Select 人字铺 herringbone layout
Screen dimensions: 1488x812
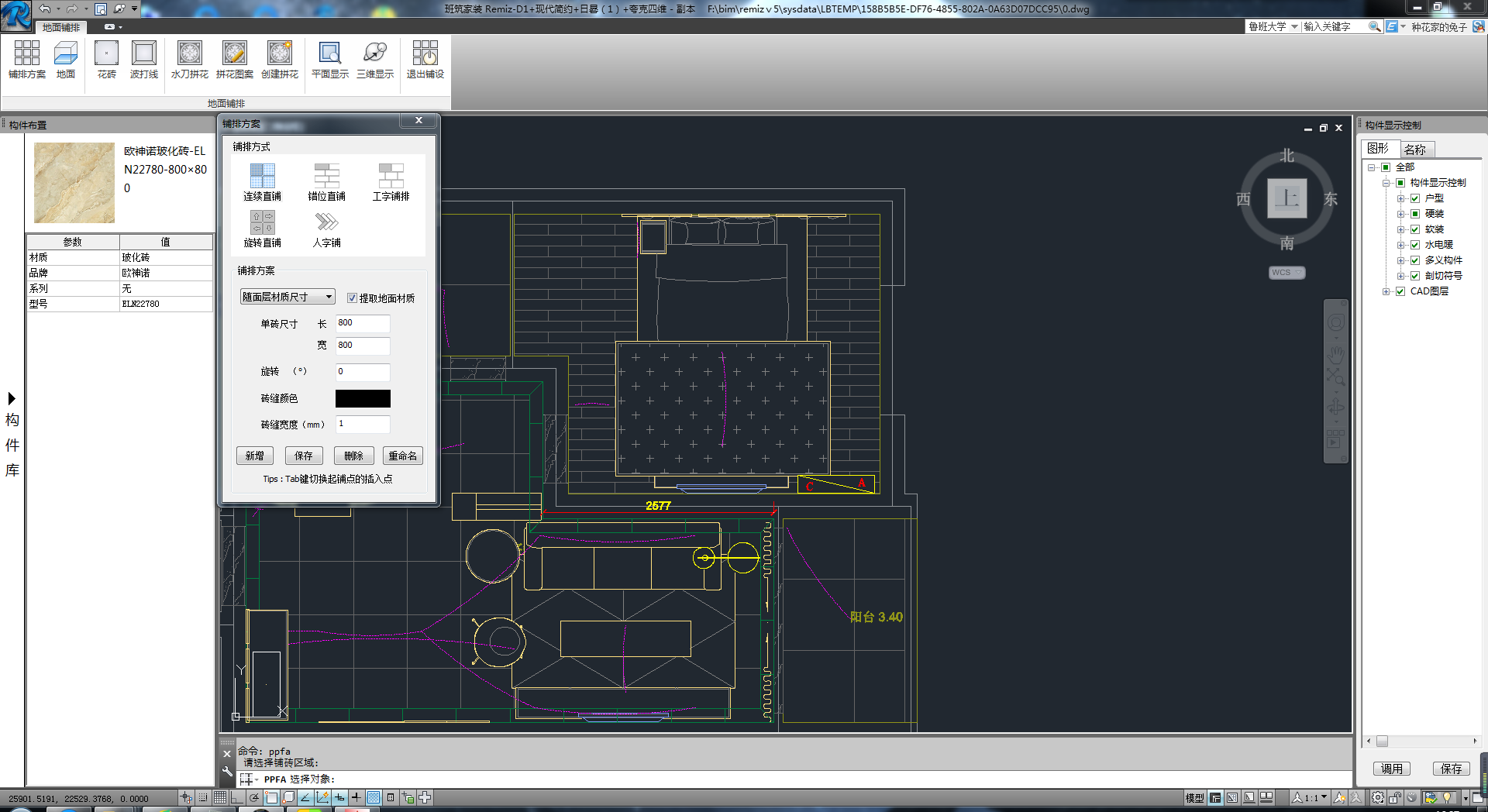pos(327,229)
